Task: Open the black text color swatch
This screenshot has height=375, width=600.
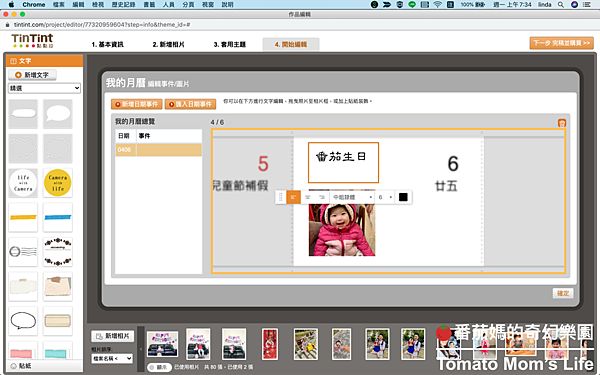Action: click(x=403, y=197)
